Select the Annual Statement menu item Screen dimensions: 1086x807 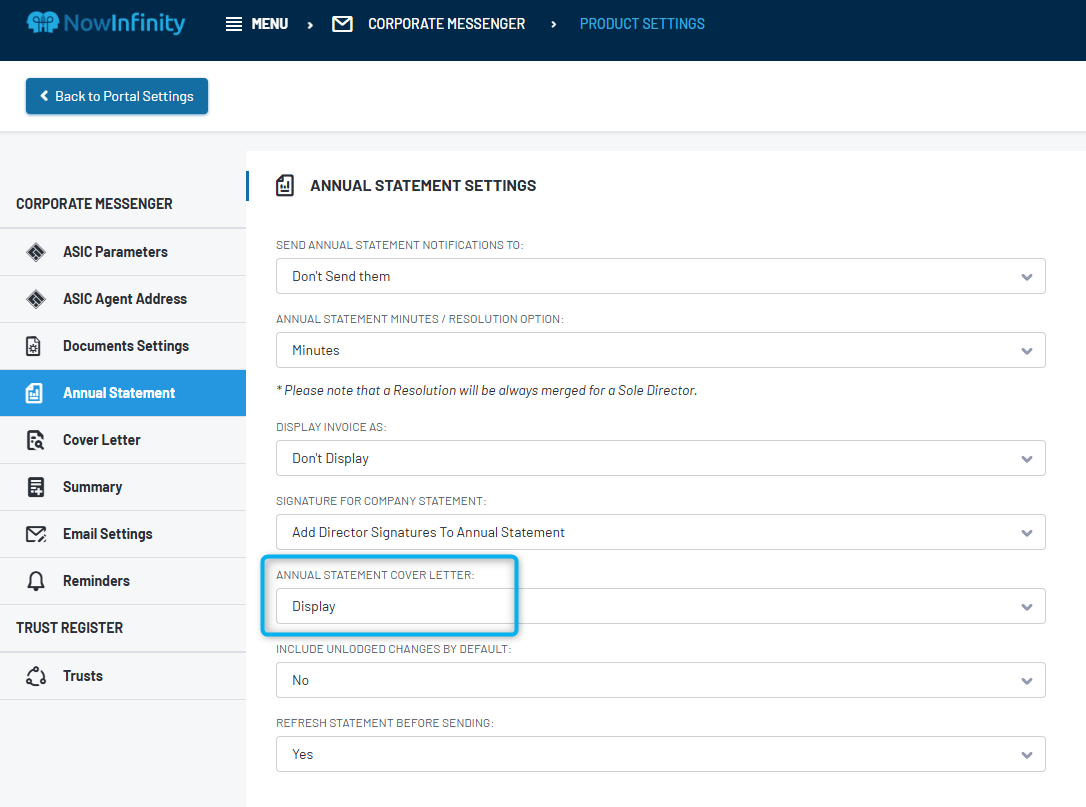pyautogui.click(x=123, y=393)
